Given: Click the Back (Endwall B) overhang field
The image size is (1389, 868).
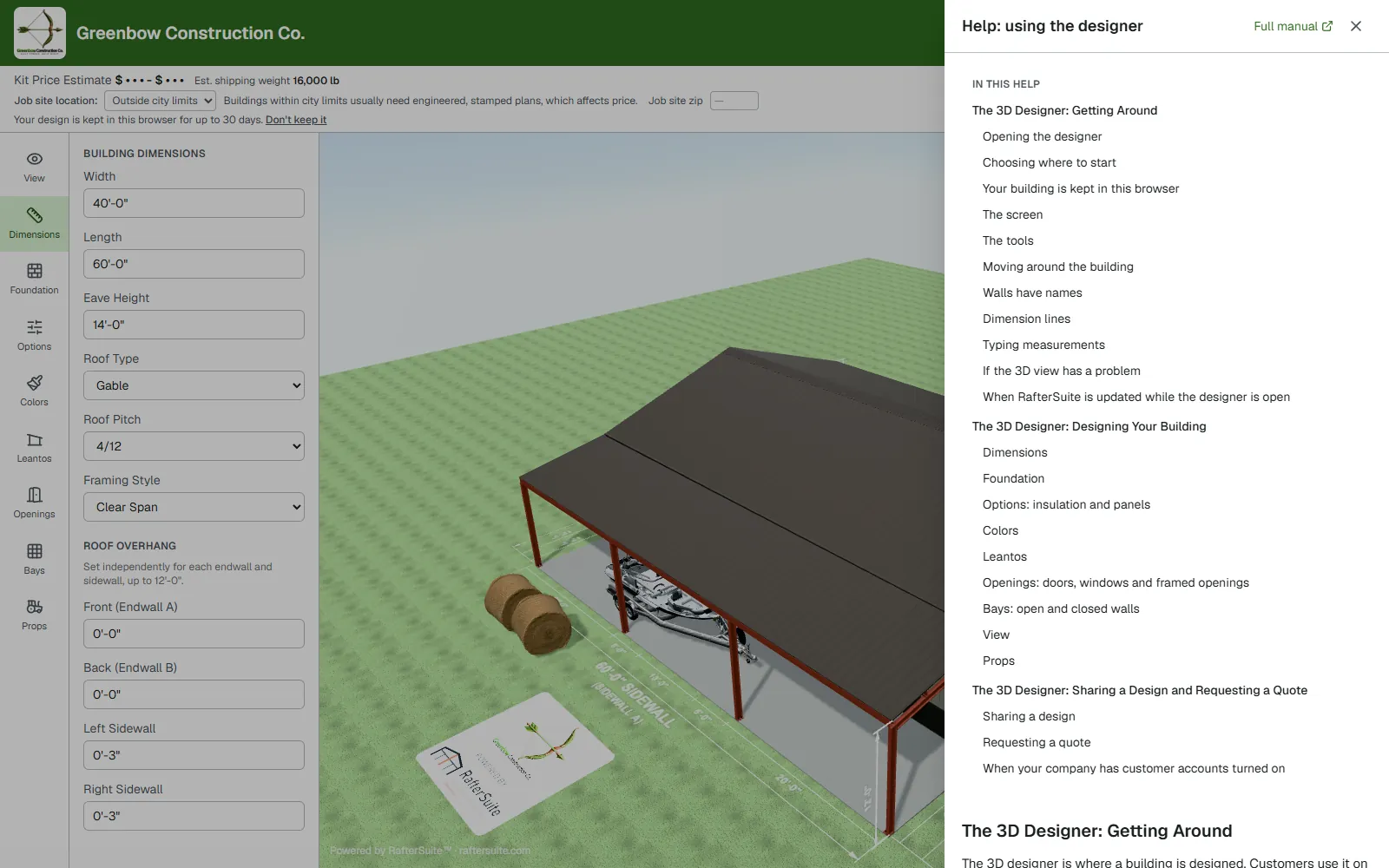Looking at the screenshot, I should (194, 694).
